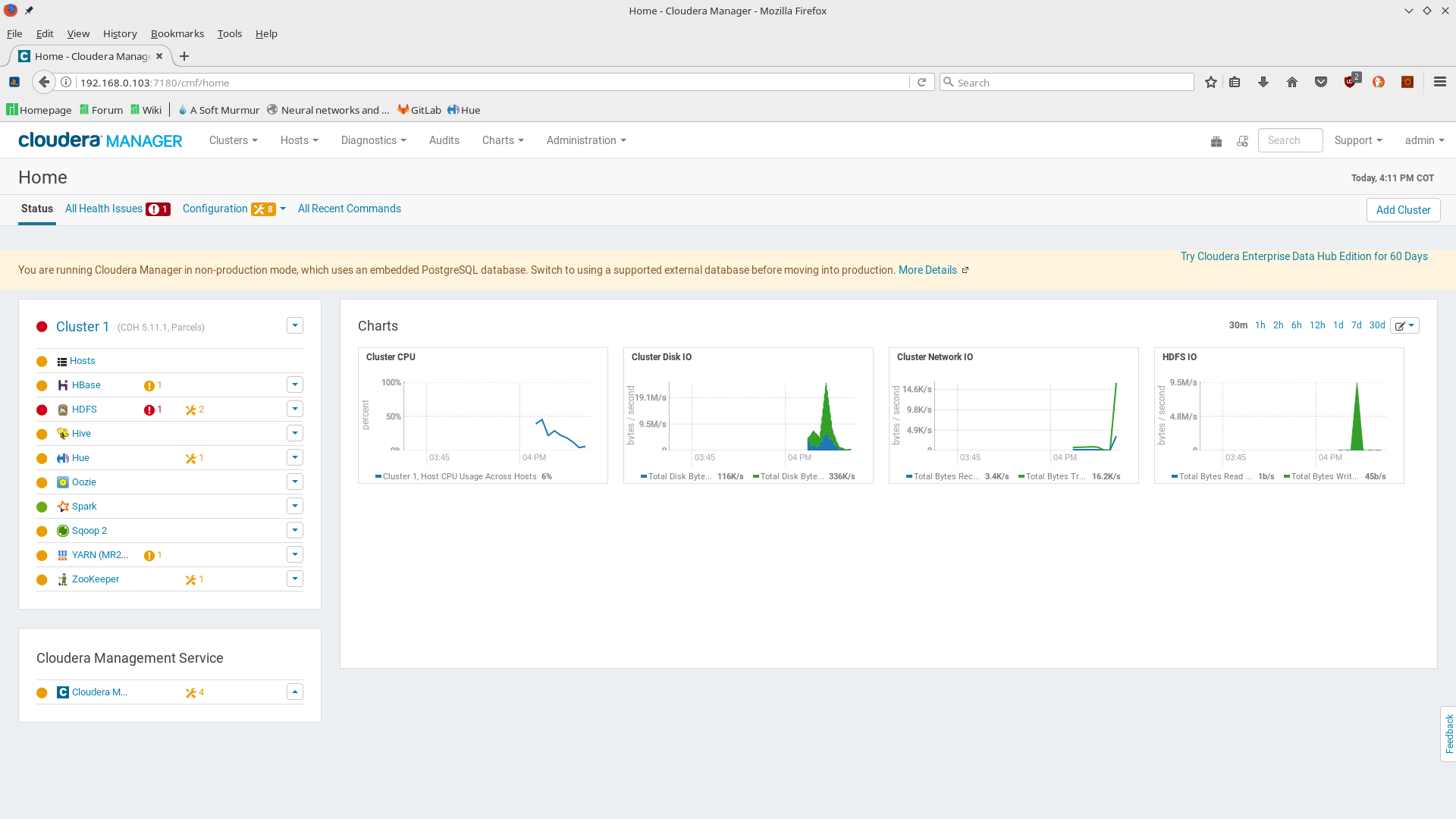Go to Firefox home page icon

point(1292,82)
